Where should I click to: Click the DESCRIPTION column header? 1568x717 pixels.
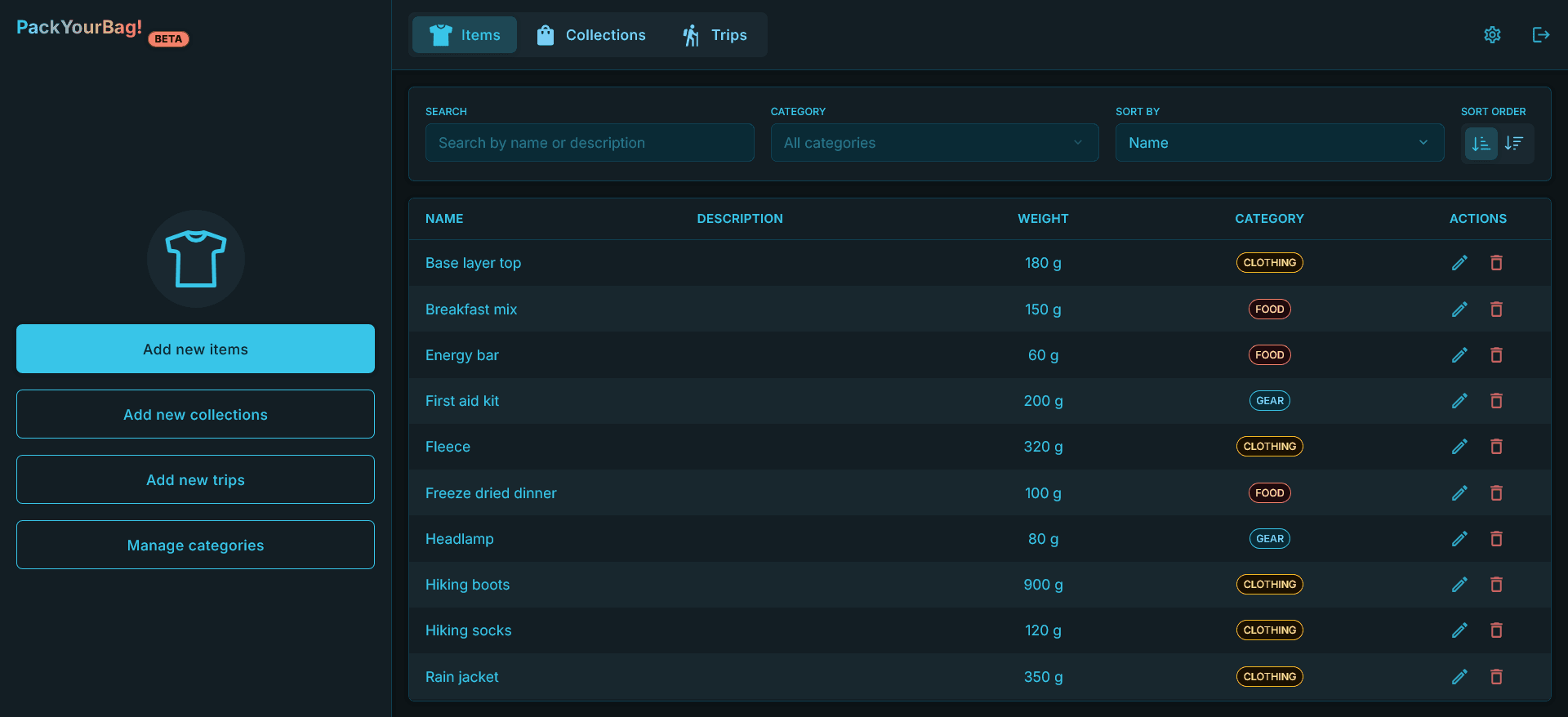[x=740, y=219]
